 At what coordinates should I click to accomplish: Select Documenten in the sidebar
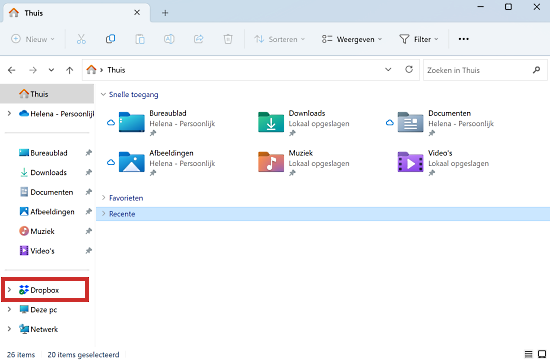pos(46,192)
